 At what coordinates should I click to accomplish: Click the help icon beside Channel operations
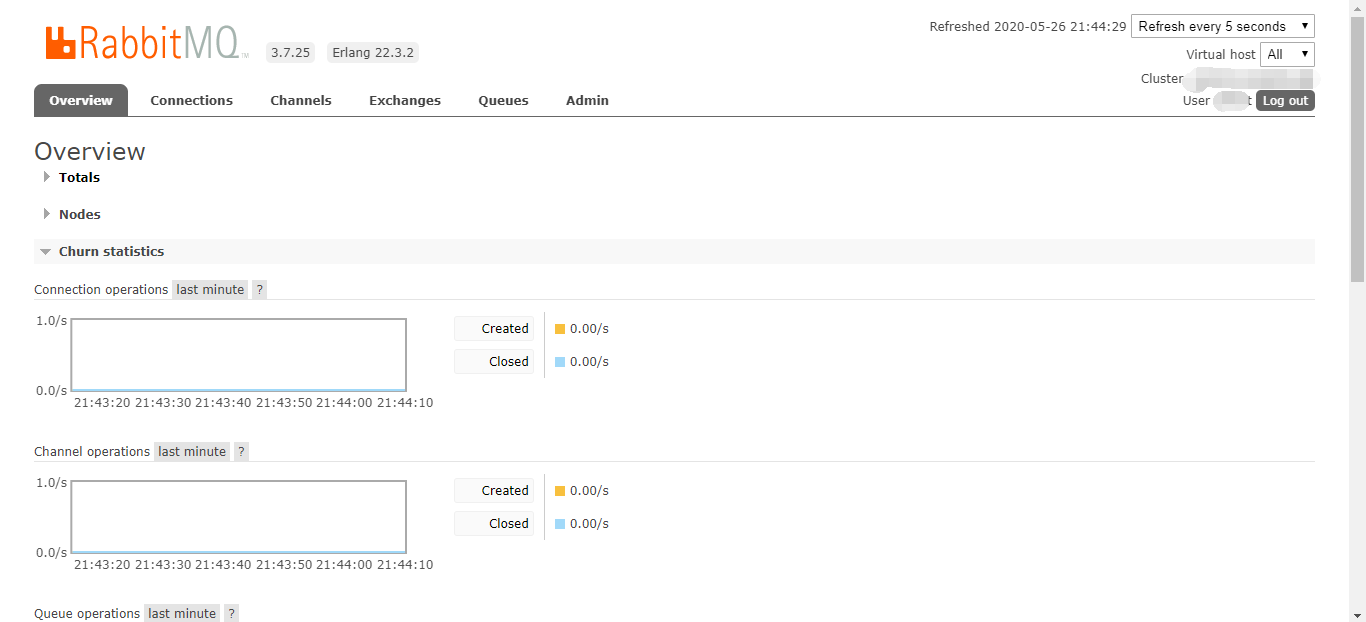240,452
